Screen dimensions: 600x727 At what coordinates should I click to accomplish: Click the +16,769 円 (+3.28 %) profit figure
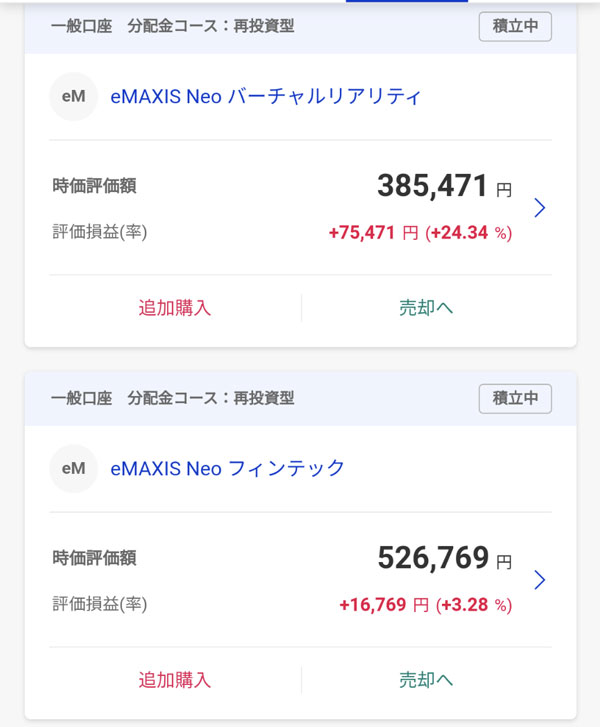coord(425,605)
